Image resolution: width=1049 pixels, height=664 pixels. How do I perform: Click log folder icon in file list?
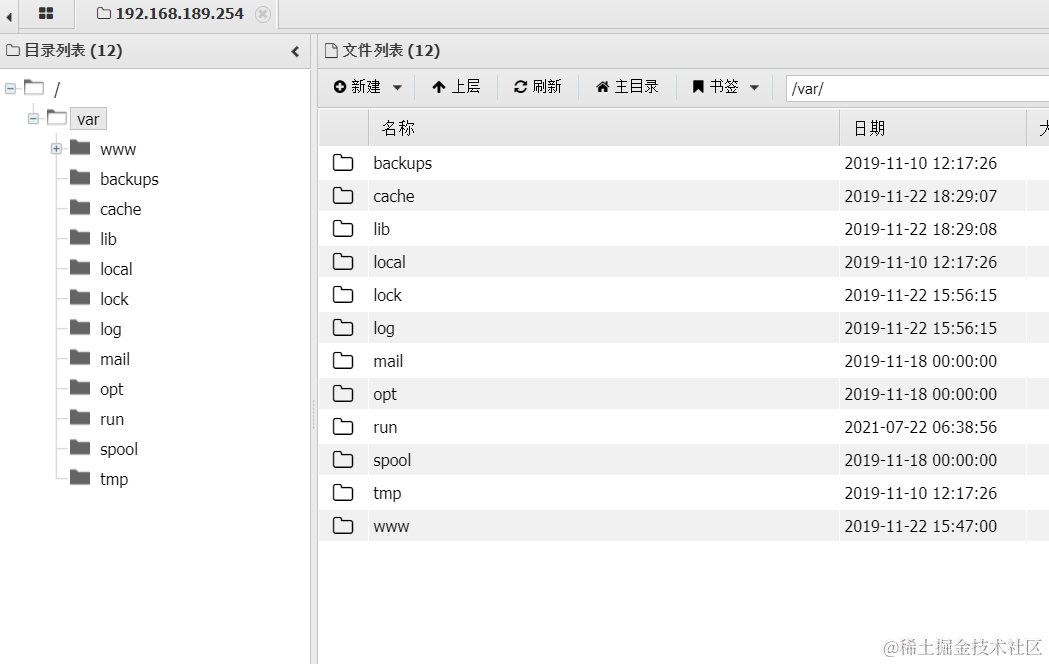(x=343, y=328)
